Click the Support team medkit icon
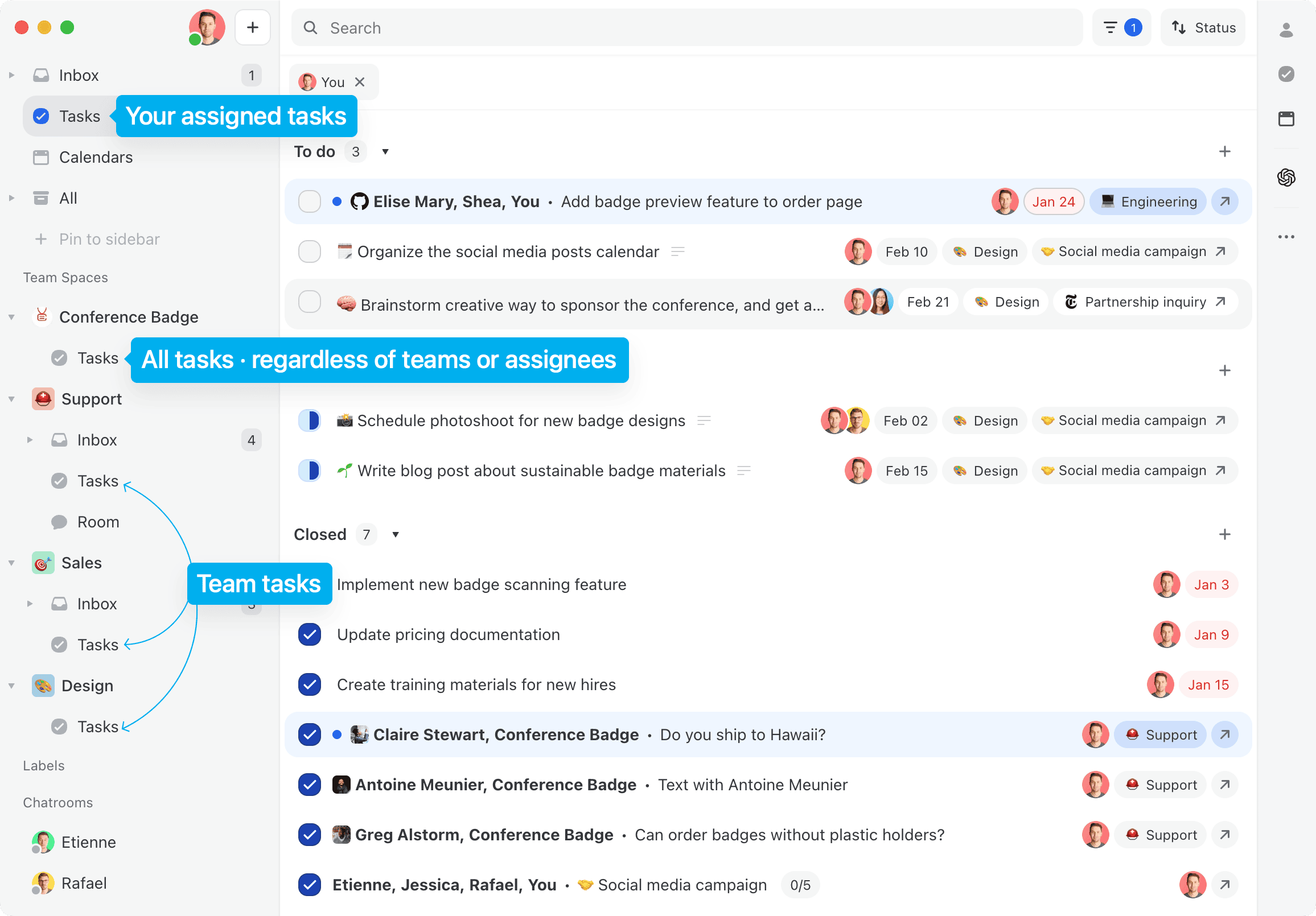Viewport: 1316px width, 916px height. 43,399
